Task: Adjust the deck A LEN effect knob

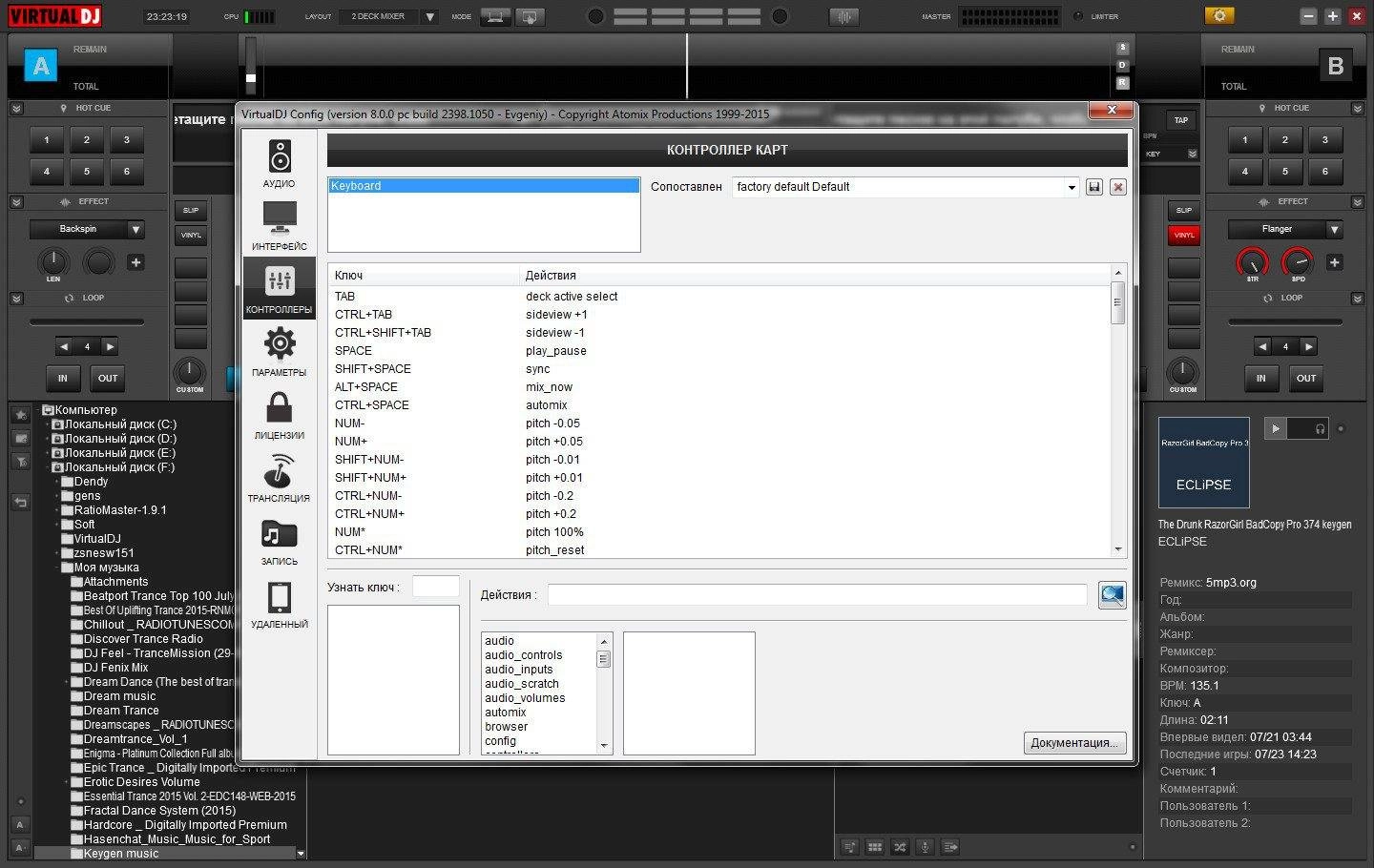Action: [x=53, y=260]
